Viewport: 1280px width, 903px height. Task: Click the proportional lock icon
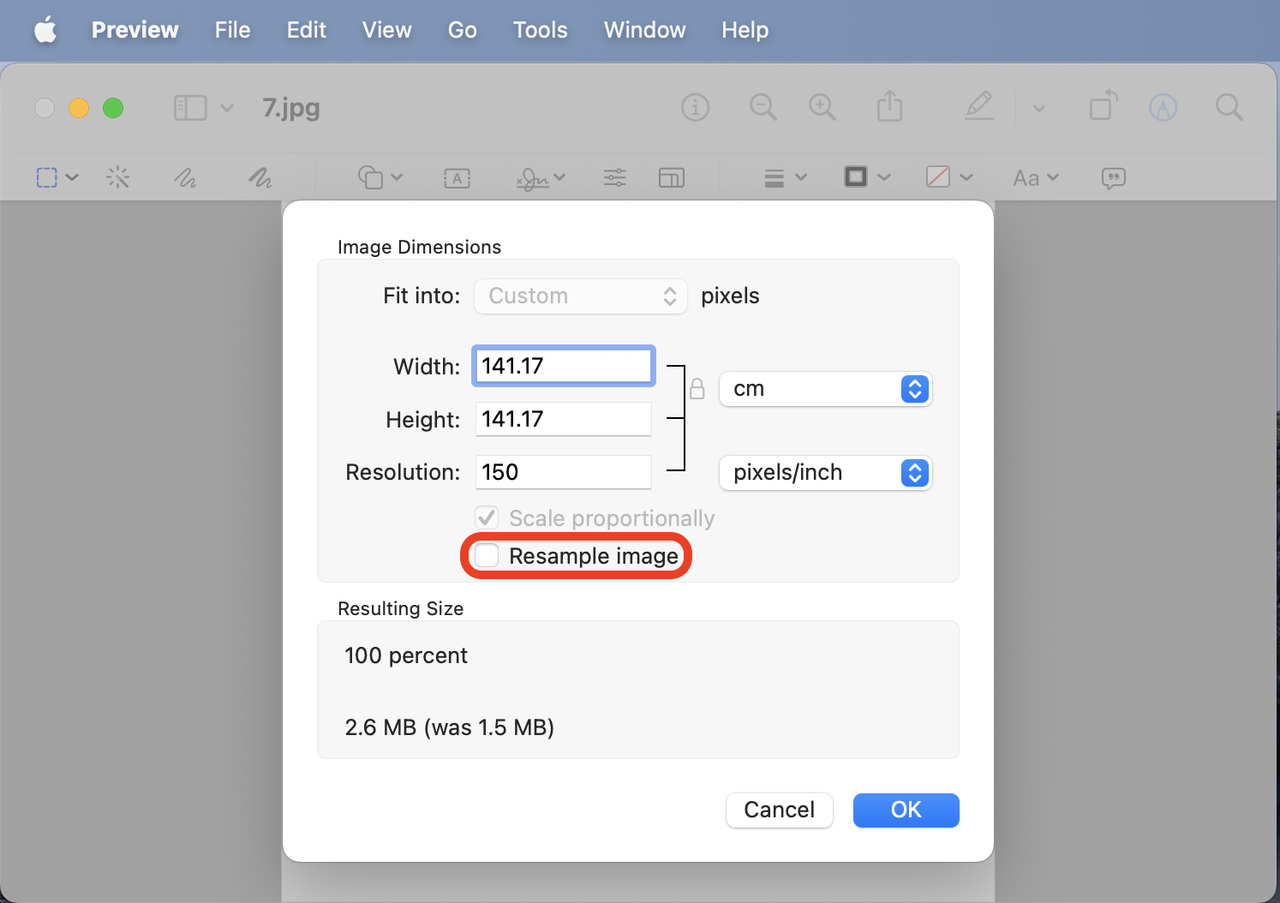tap(698, 388)
